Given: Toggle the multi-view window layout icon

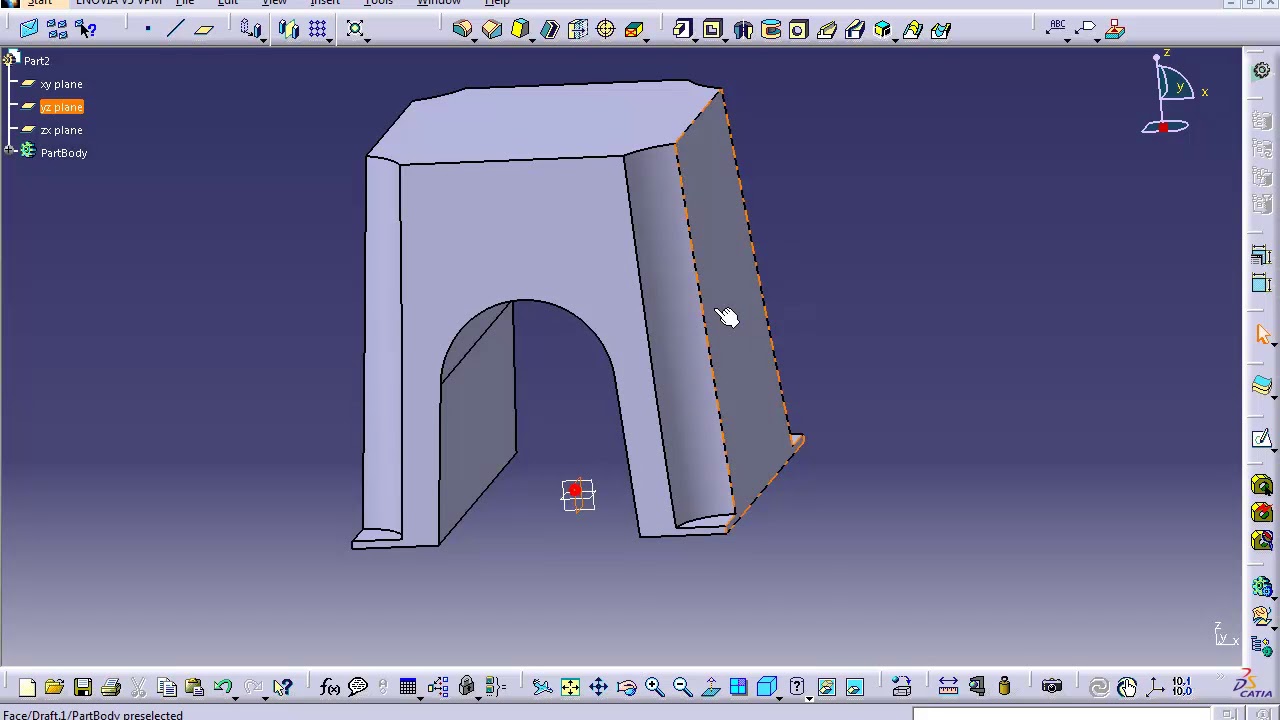Looking at the screenshot, I should coord(738,687).
